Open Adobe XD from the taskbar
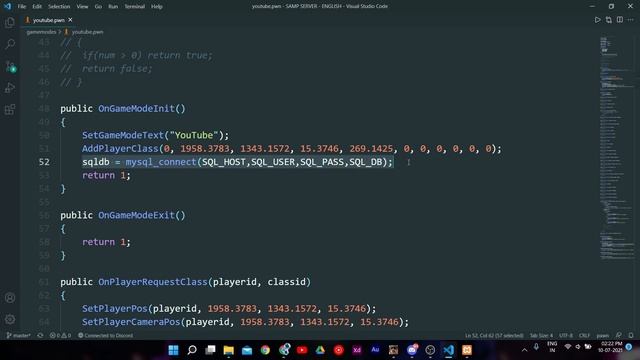This screenshot has width=640, height=360. [357, 350]
